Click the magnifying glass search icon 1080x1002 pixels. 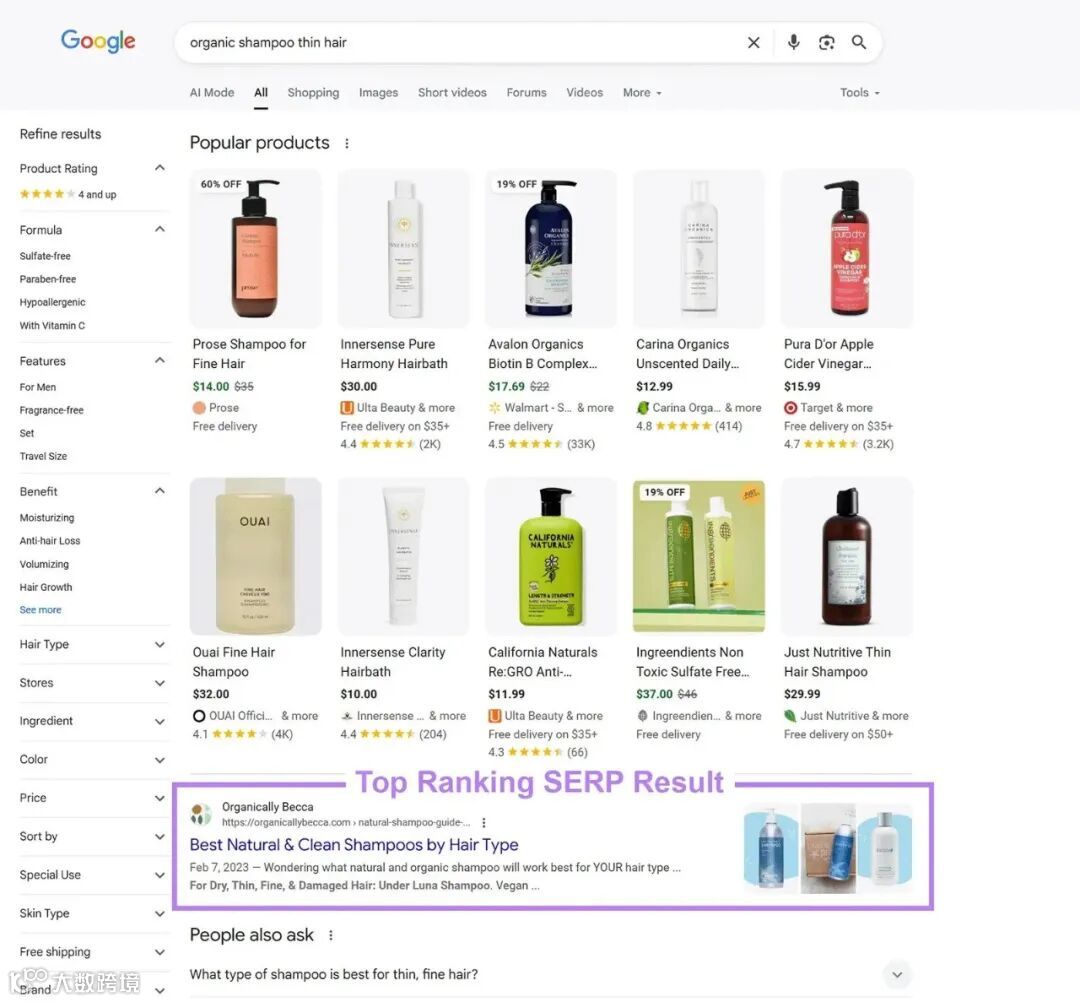pyautogui.click(x=859, y=43)
